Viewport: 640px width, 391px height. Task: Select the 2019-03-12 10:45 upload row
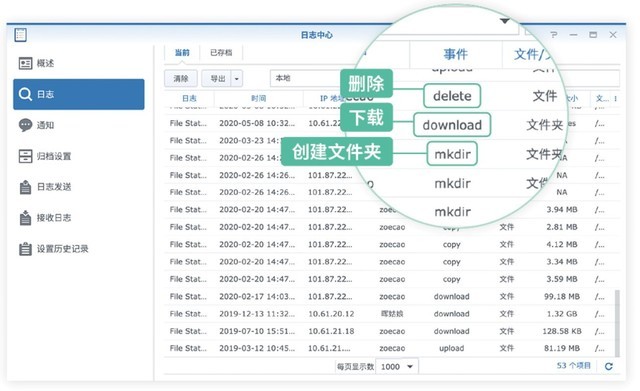click(389, 348)
